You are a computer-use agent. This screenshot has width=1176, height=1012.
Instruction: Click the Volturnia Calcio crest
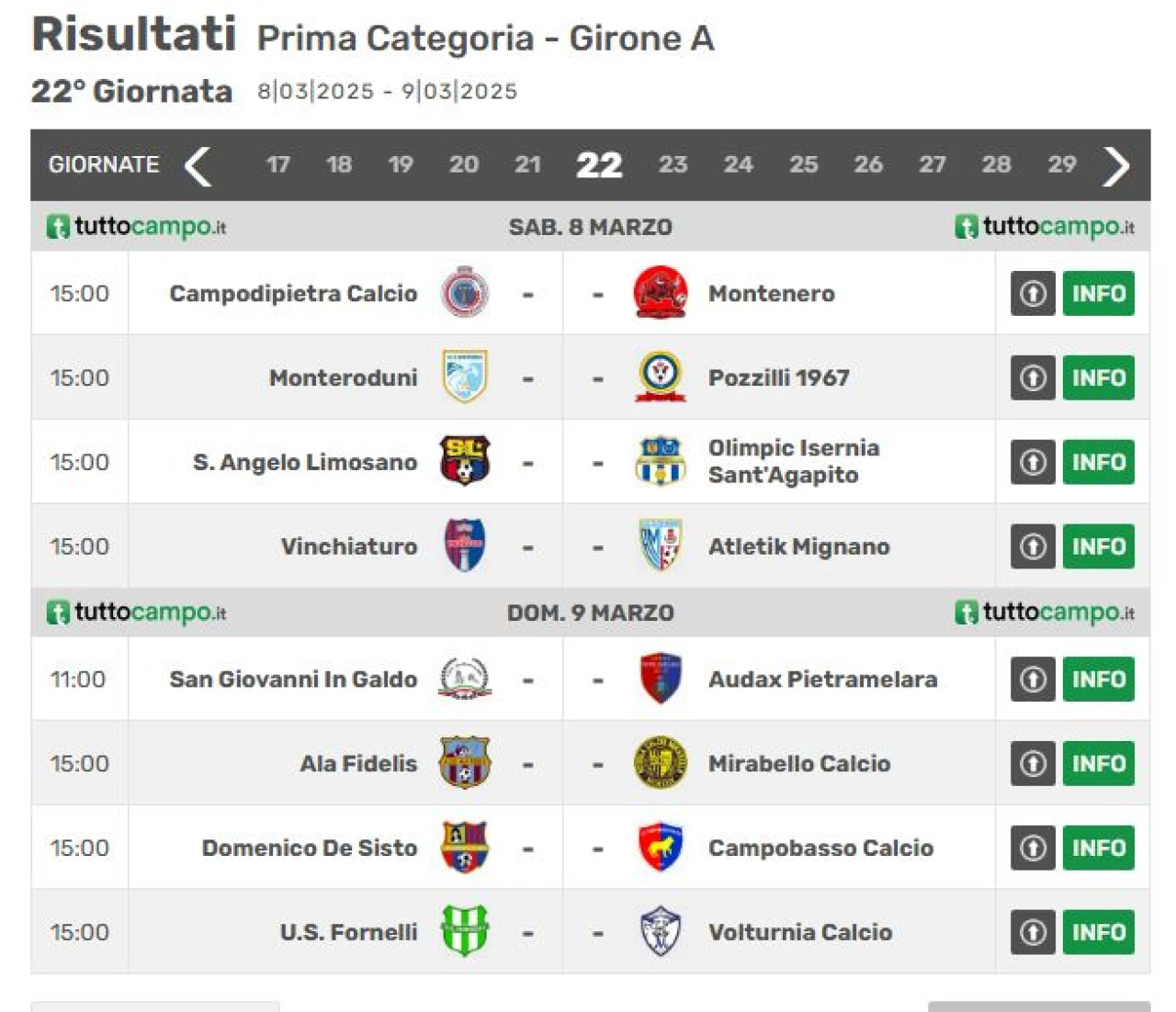[x=660, y=931]
